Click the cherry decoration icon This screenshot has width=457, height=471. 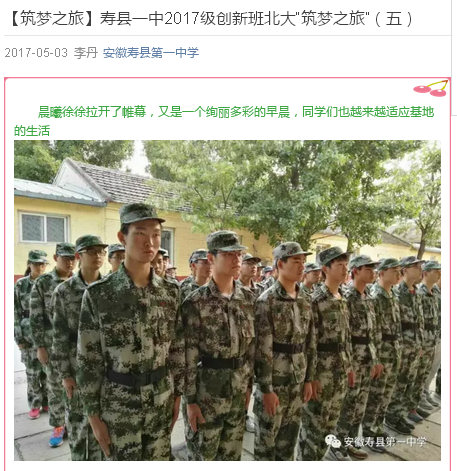(430, 88)
